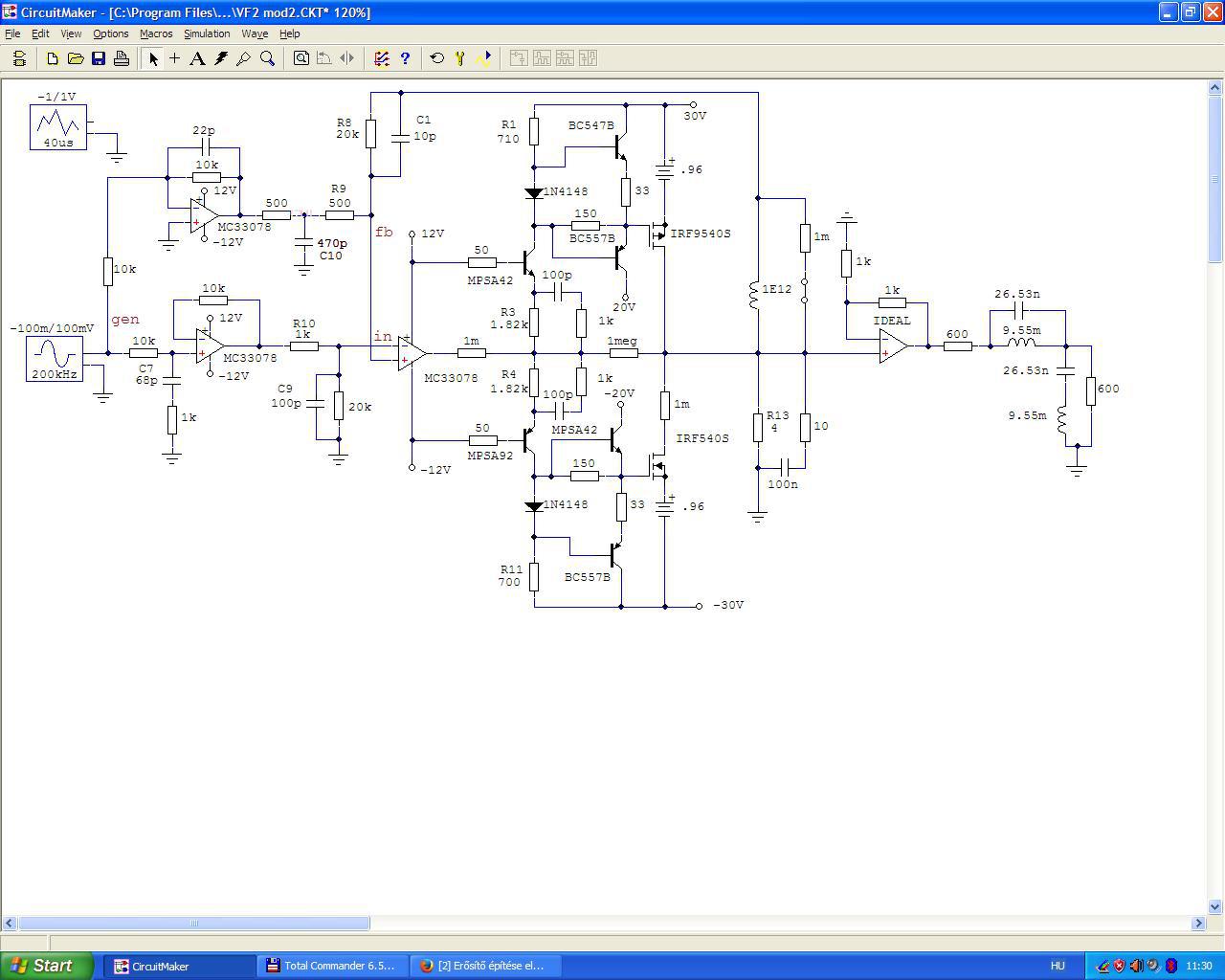This screenshot has height=980, width=1225.
Task: Switch to Total Commander taskbar button
Action: [x=332, y=966]
